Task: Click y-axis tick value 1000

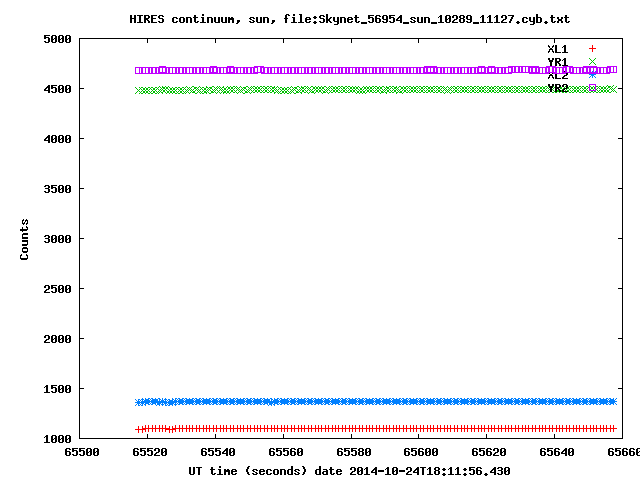Action: pos(57,439)
